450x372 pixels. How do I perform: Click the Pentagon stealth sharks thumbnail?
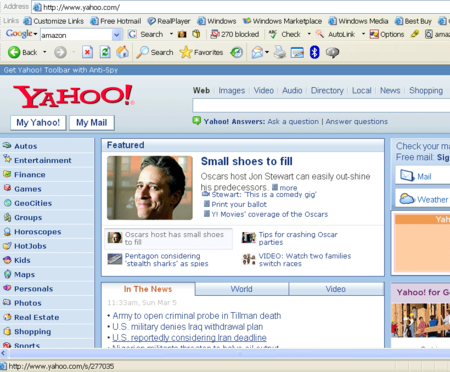pyautogui.click(x=115, y=259)
